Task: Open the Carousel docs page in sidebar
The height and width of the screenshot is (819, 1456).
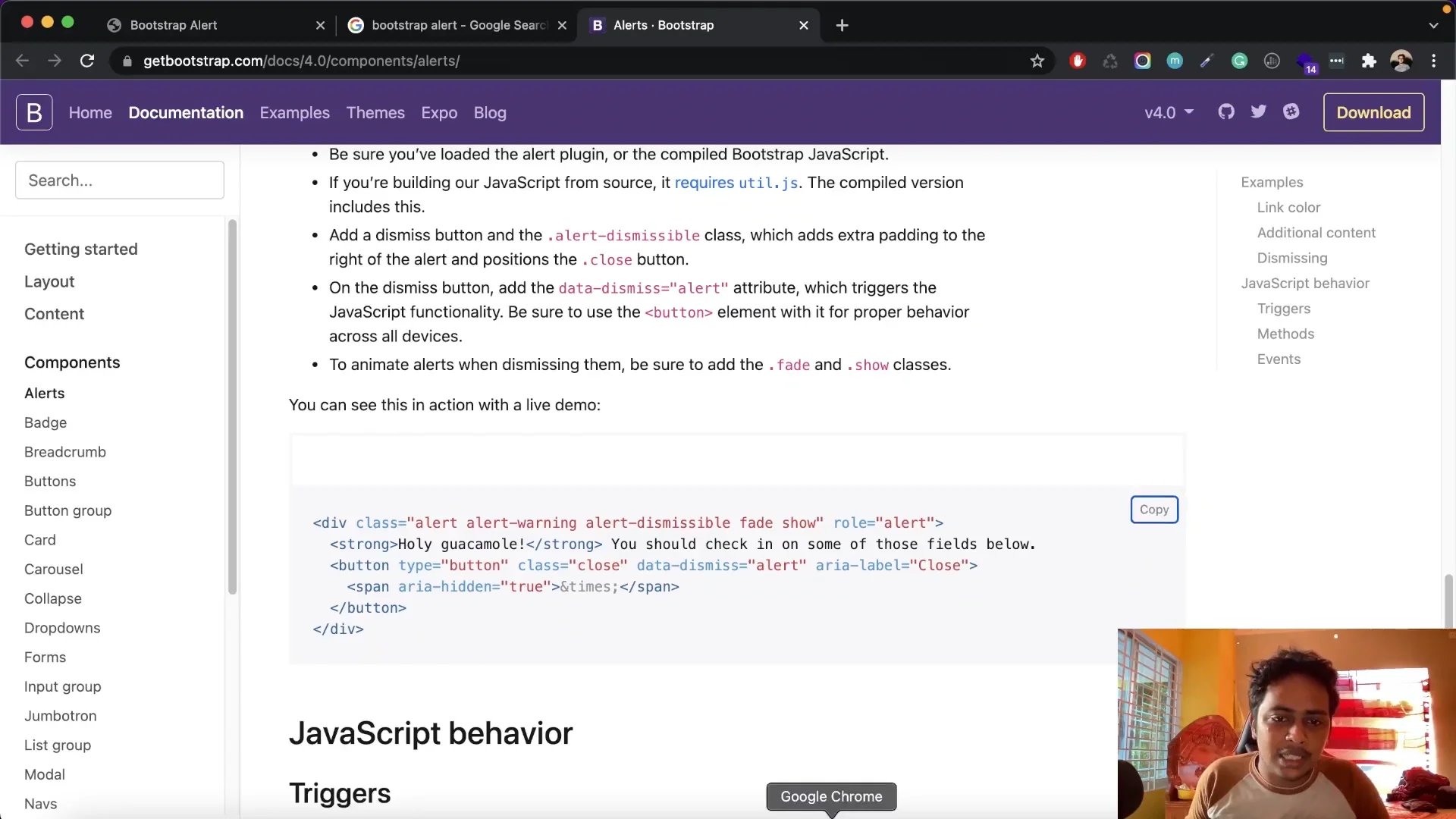Action: pos(54,569)
